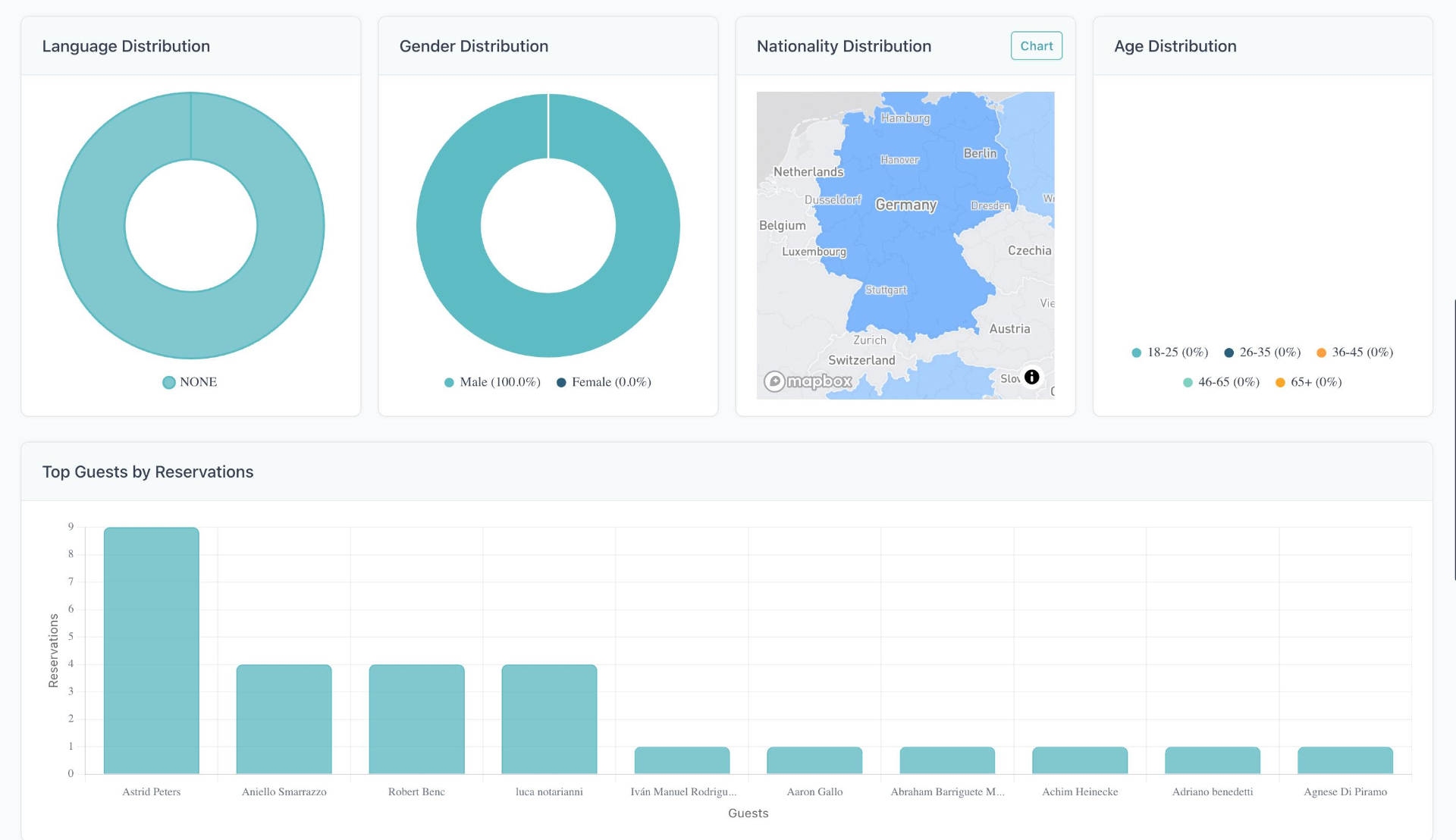The height and width of the screenshot is (840, 1456).
Task: Open the map info icon
Action: 1031,377
